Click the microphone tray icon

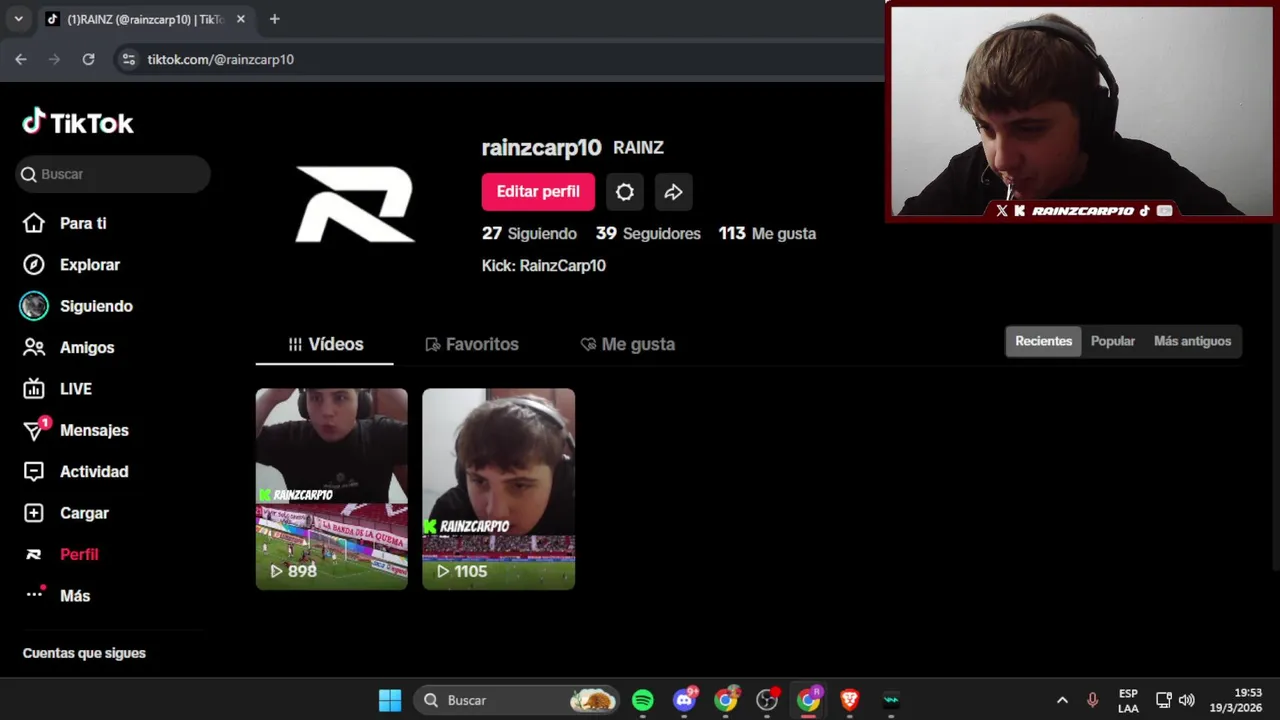1092,700
